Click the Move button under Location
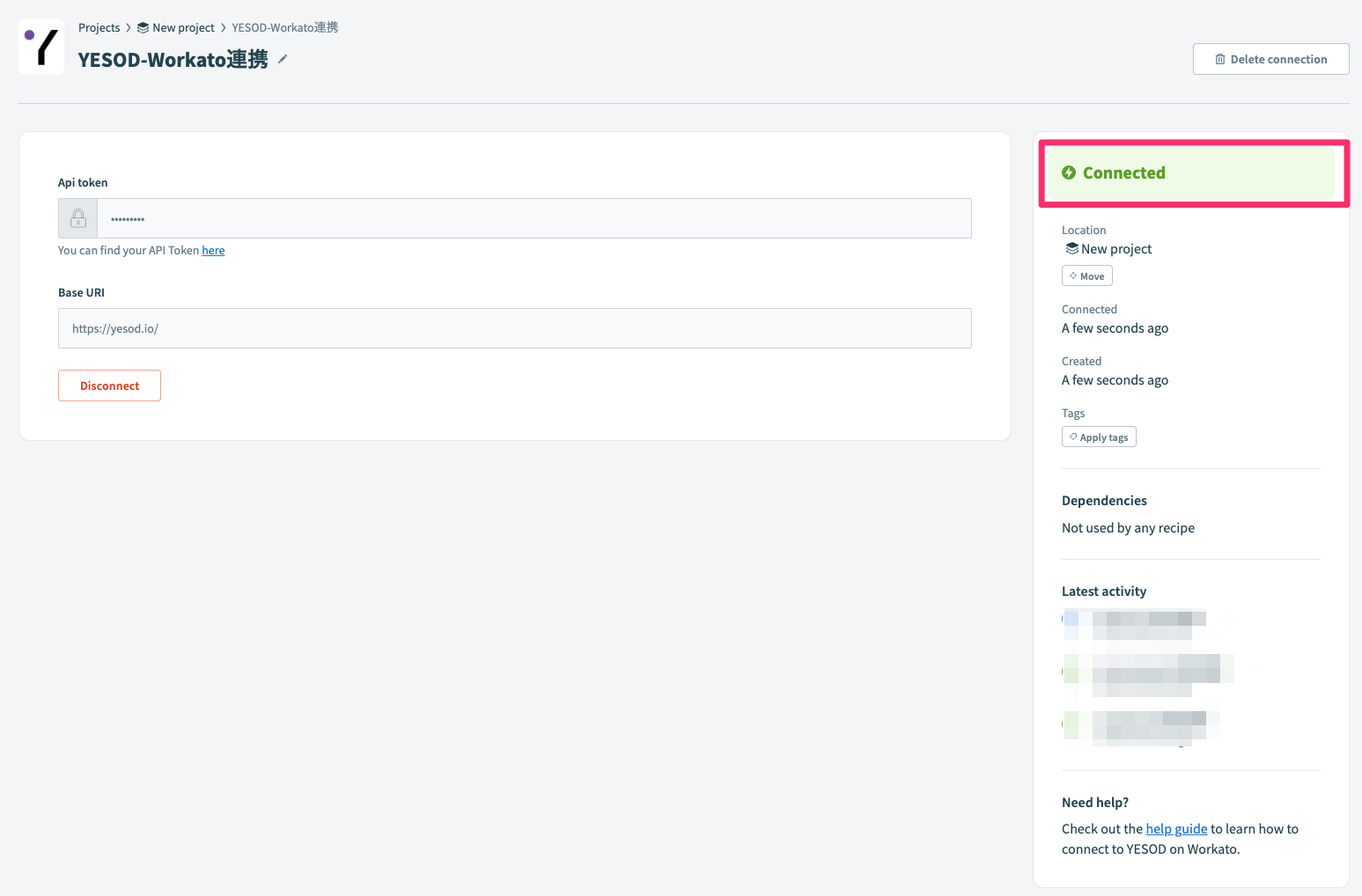Image resolution: width=1362 pixels, height=896 pixels. click(1086, 276)
